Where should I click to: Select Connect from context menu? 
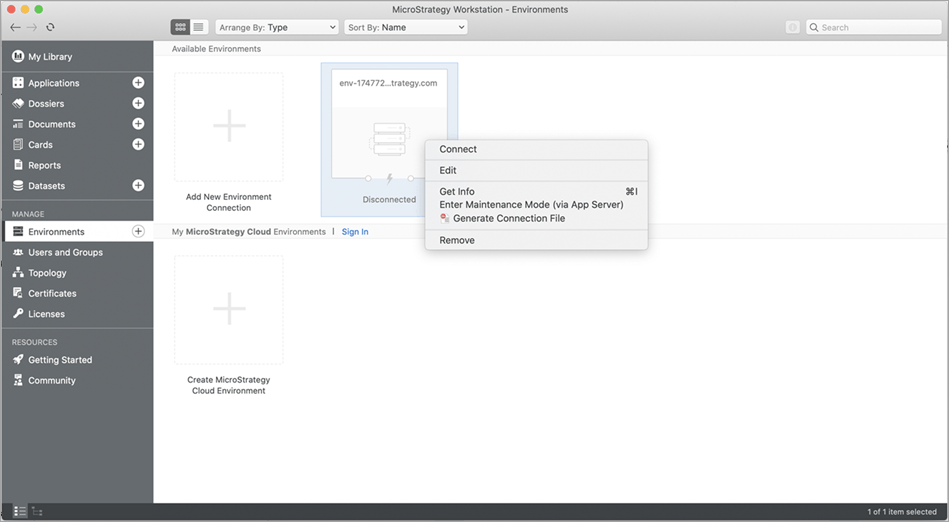point(458,149)
